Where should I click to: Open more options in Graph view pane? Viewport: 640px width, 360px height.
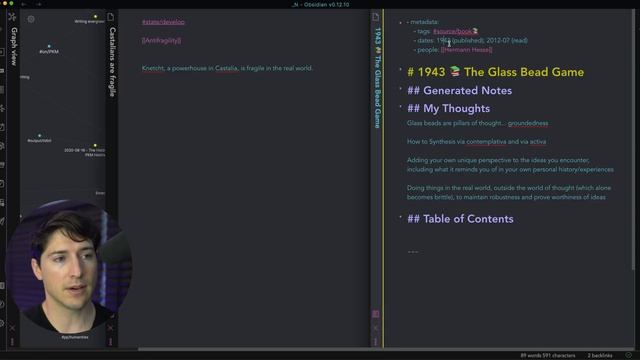(x=12, y=341)
